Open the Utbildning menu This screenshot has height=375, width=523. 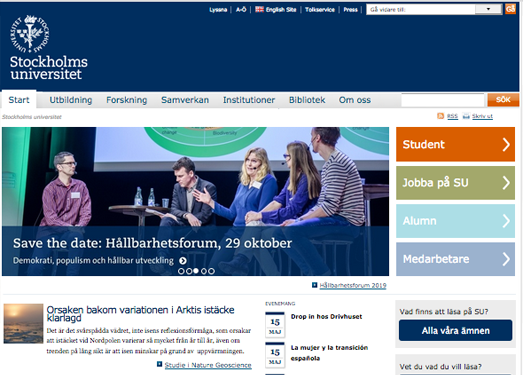pos(71,100)
